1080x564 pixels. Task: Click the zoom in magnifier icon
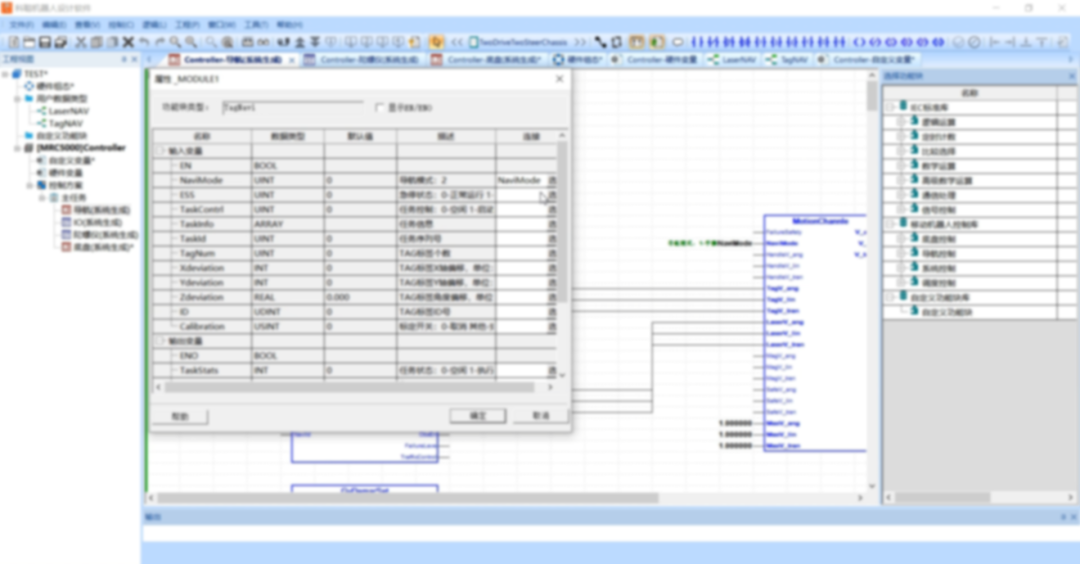coord(175,42)
